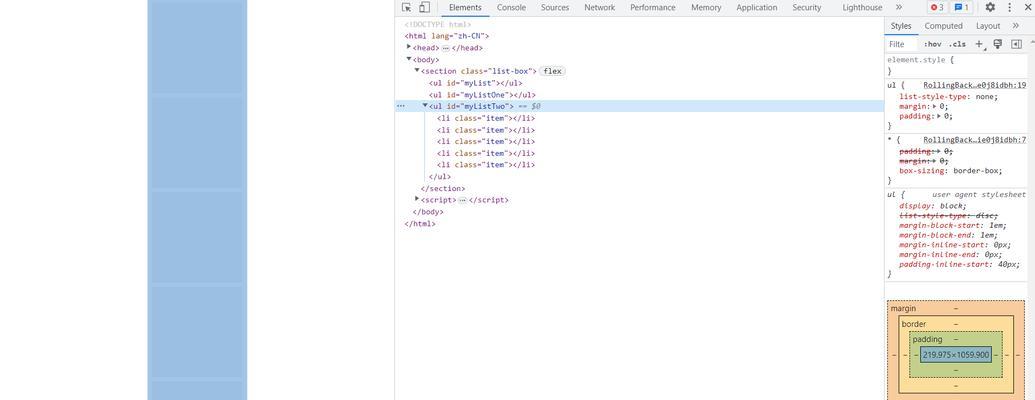
Task: Select the closing </section> tag line
Action: [x=443, y=189]
